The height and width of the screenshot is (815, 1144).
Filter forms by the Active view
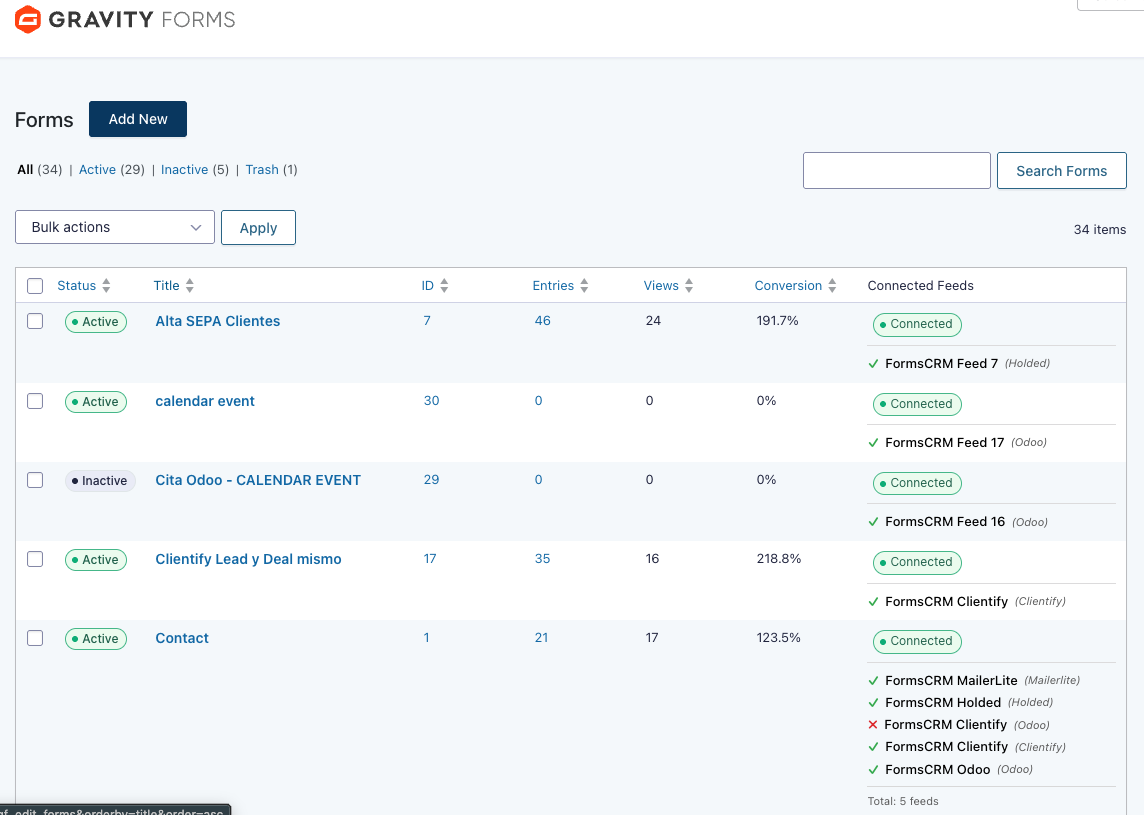point(97,170)
